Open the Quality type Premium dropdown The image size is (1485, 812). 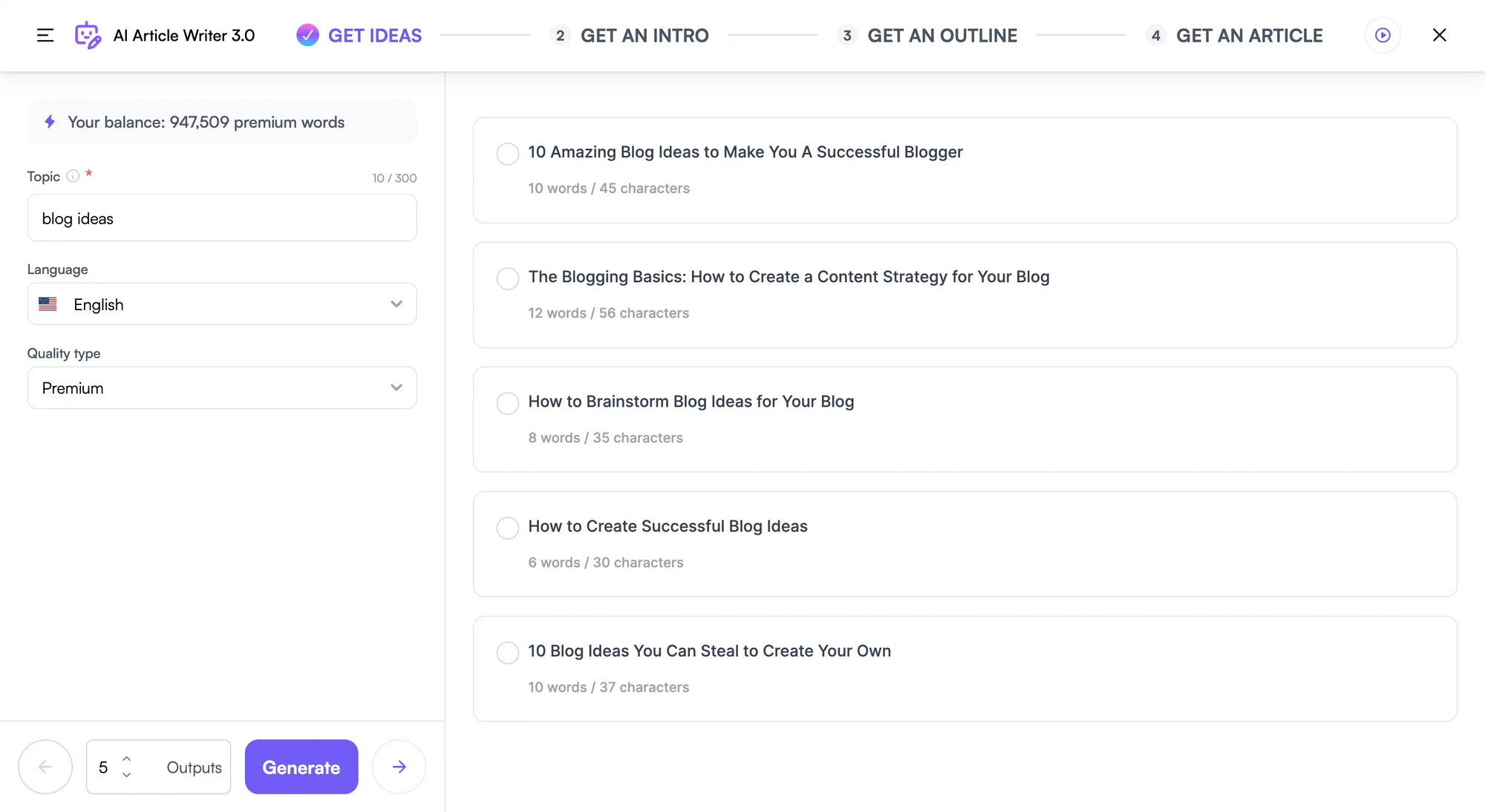[x=222, y=387]
